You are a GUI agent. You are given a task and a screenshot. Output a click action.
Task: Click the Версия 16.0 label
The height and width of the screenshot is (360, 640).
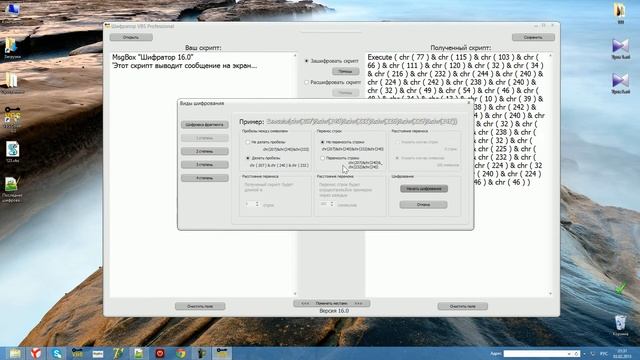tap(334, 311)
